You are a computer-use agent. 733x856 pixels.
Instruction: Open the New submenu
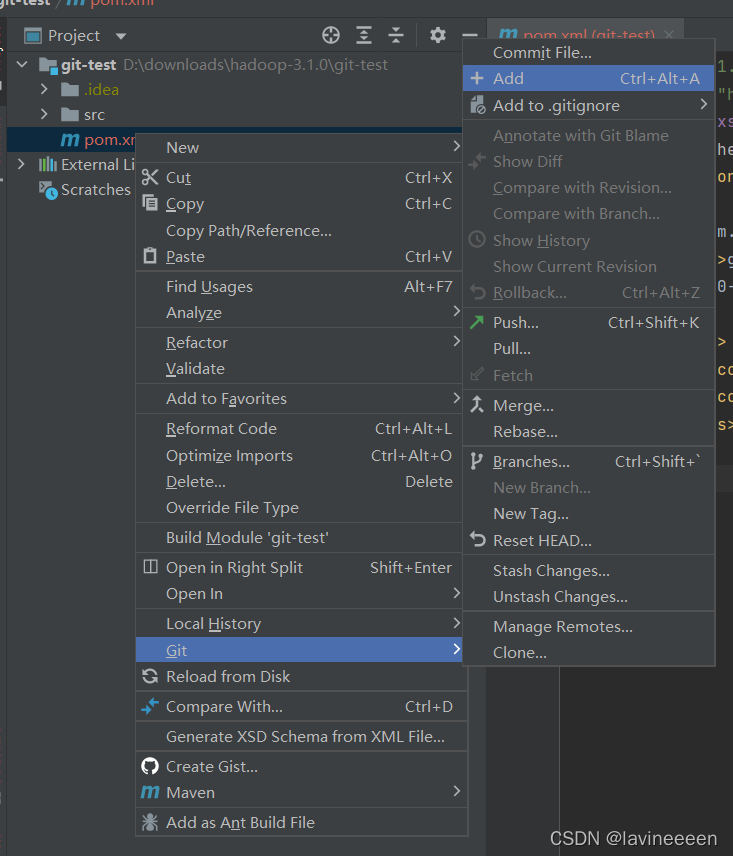[299, 148]
